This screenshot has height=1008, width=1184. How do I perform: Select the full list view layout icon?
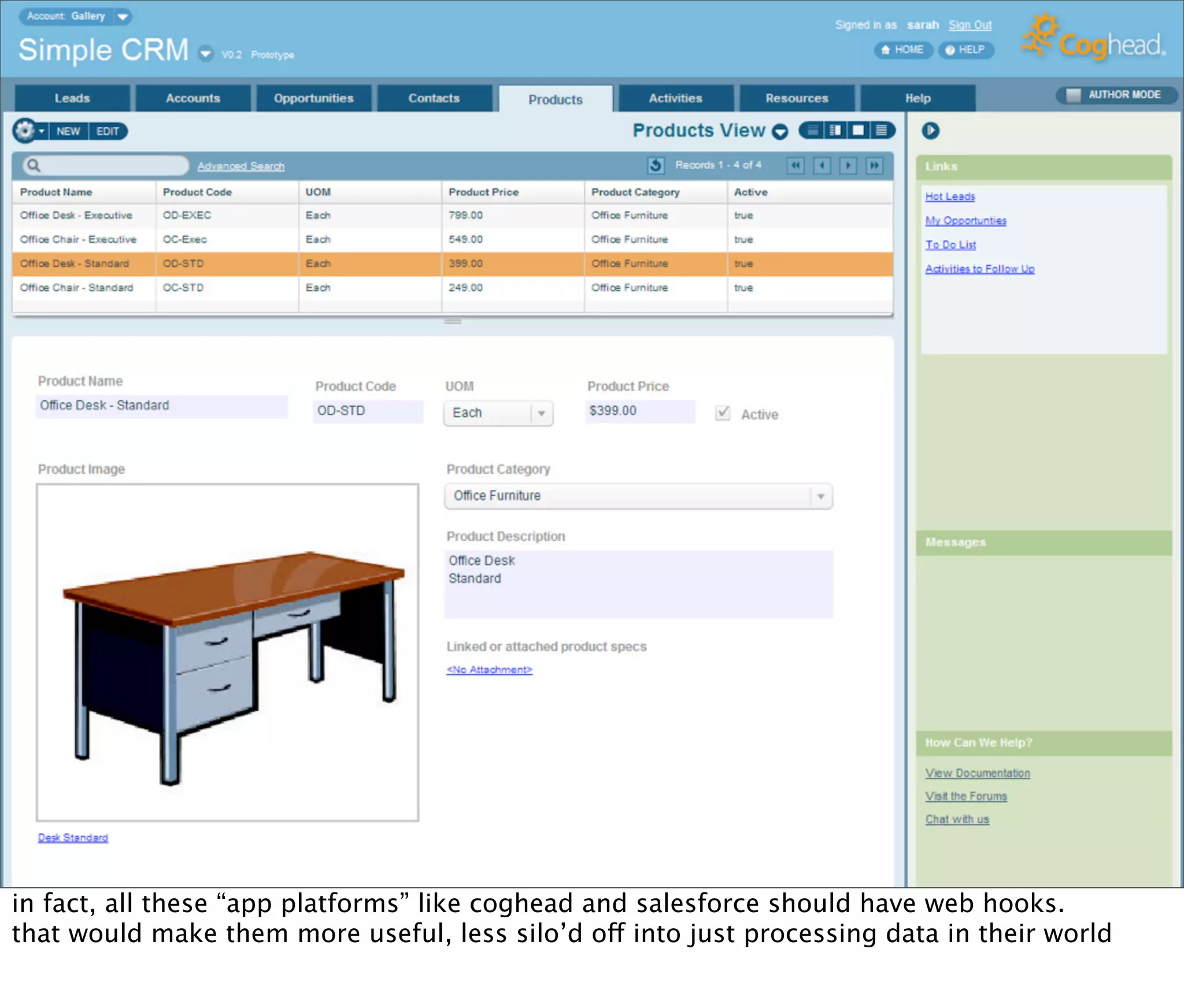coord(881,131)
